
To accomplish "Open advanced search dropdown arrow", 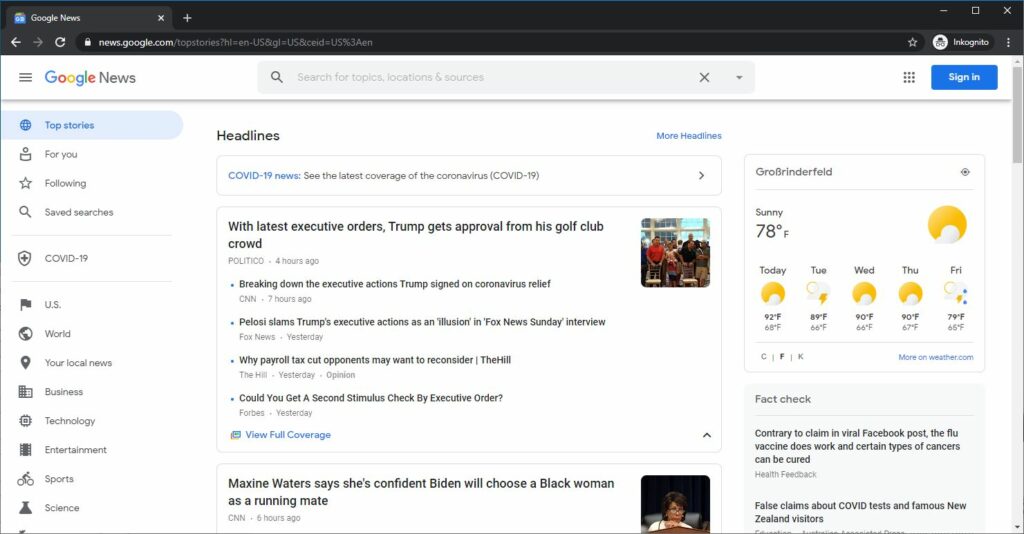I will pos(739,77).
